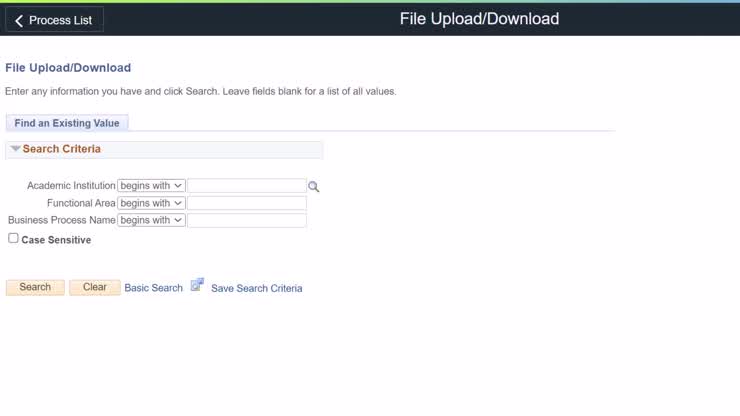Click the Search button
Image resolution: width=740 pixels, height=416 pixels.
click(x=35, y=287)
